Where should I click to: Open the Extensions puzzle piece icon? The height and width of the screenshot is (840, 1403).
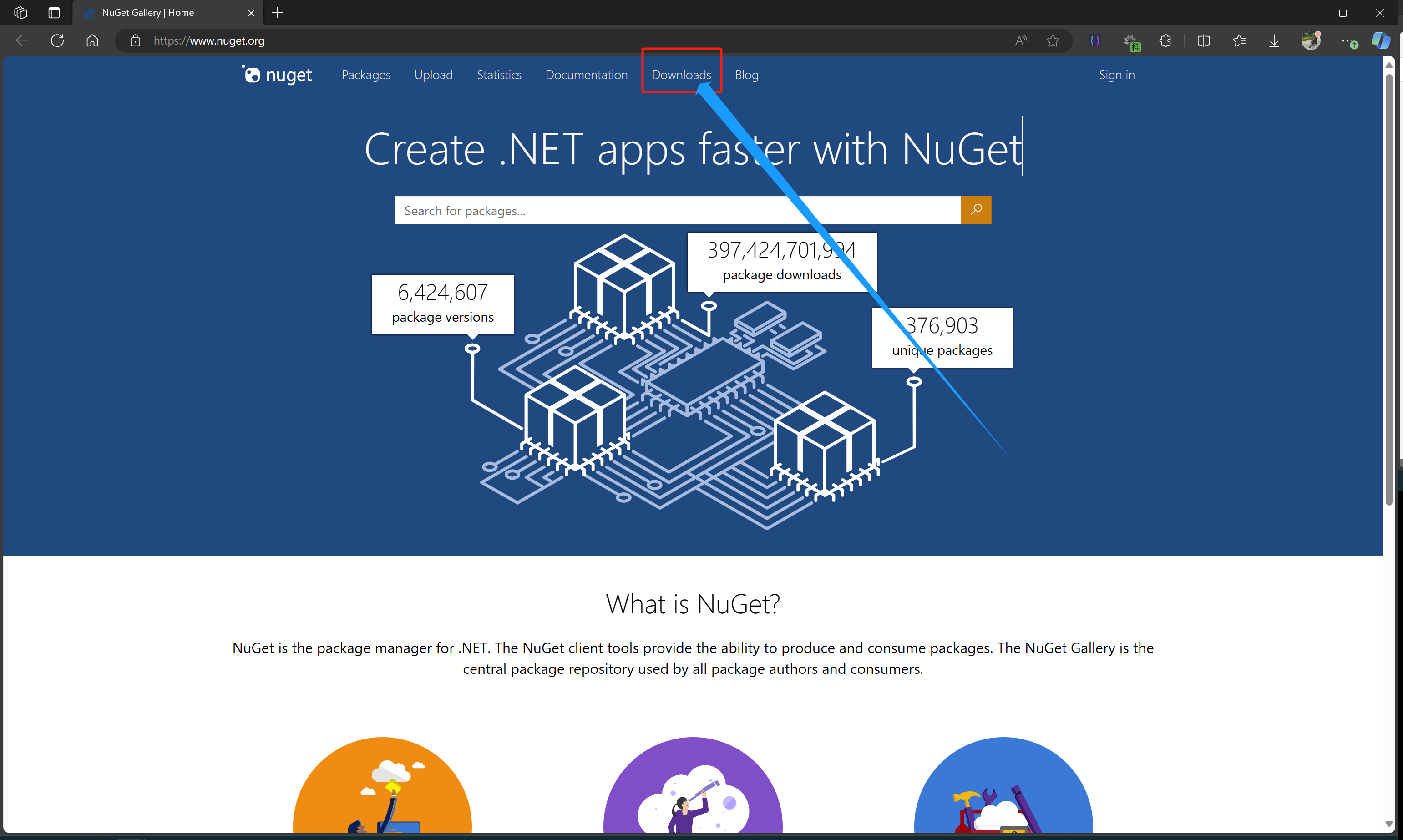[1165, 41]
